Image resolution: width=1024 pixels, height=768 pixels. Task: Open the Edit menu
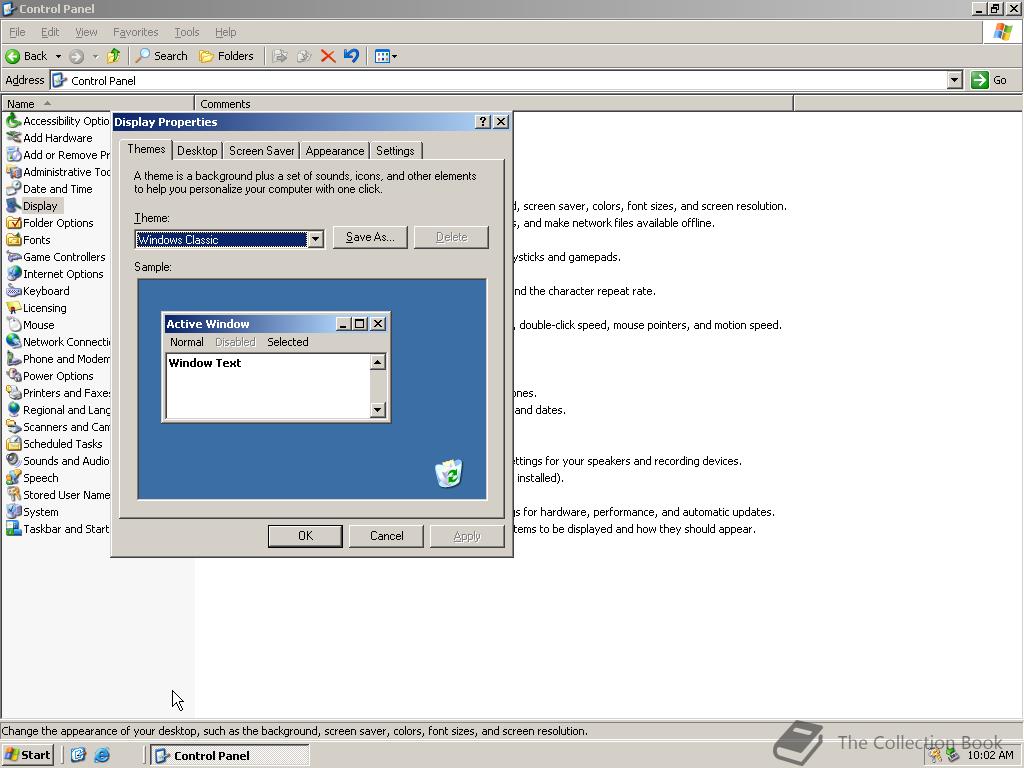tap(50, 32)
